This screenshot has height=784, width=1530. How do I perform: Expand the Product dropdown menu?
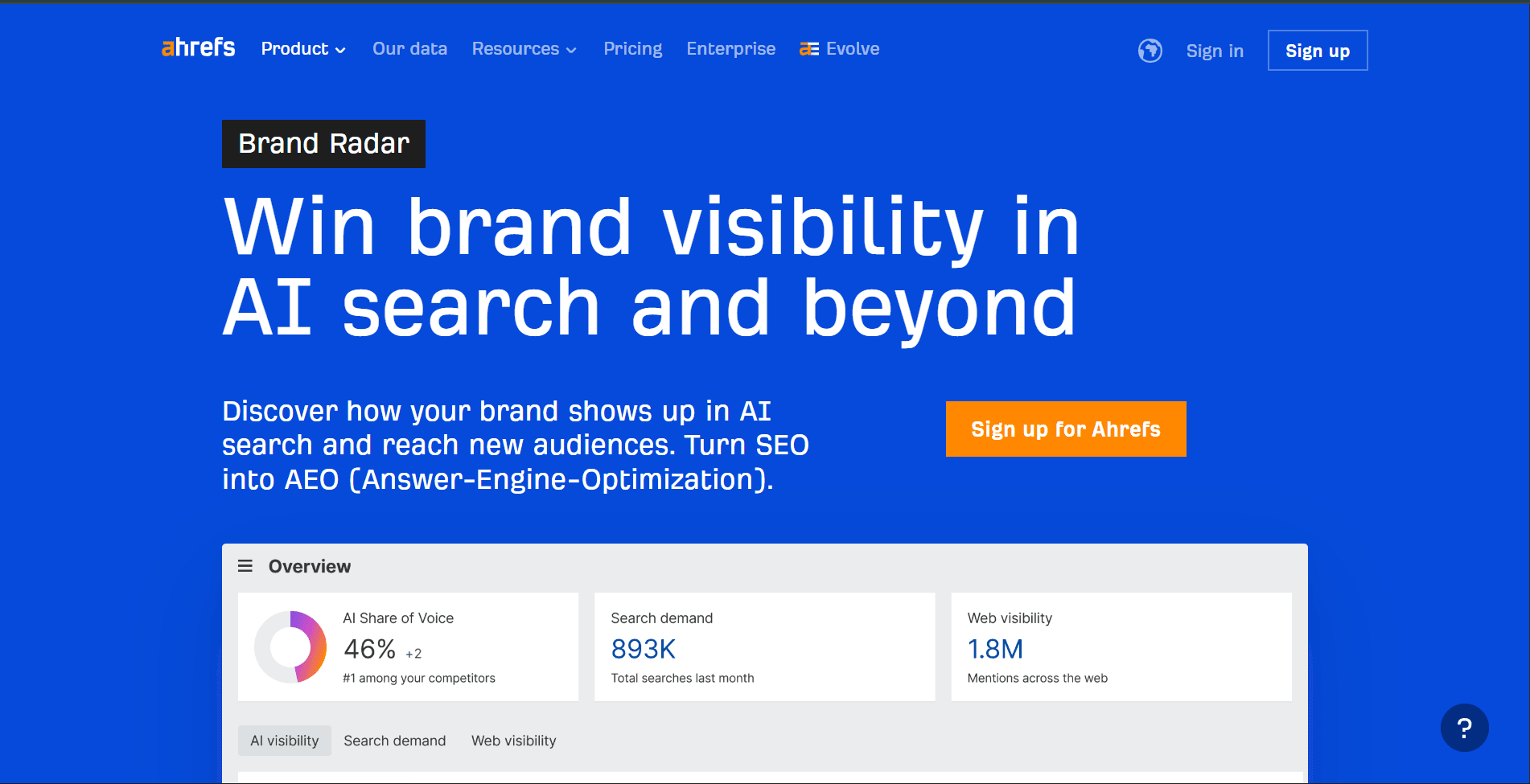[303, 49]
